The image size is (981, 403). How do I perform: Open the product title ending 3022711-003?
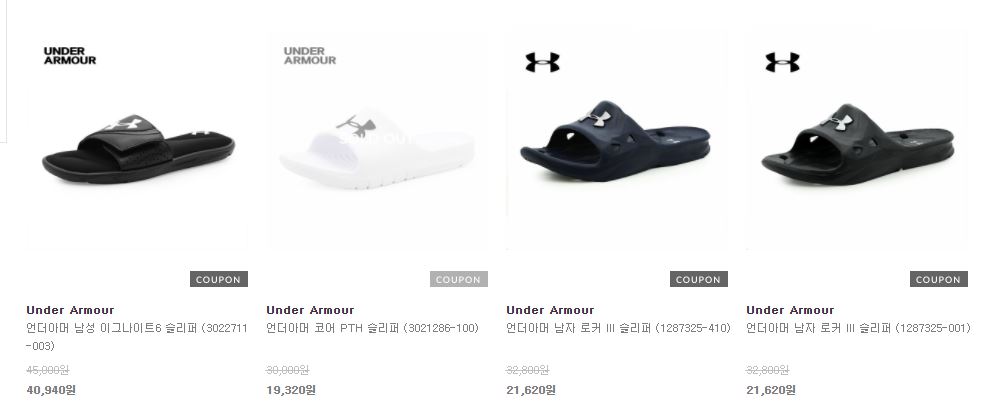click(137, 337)
